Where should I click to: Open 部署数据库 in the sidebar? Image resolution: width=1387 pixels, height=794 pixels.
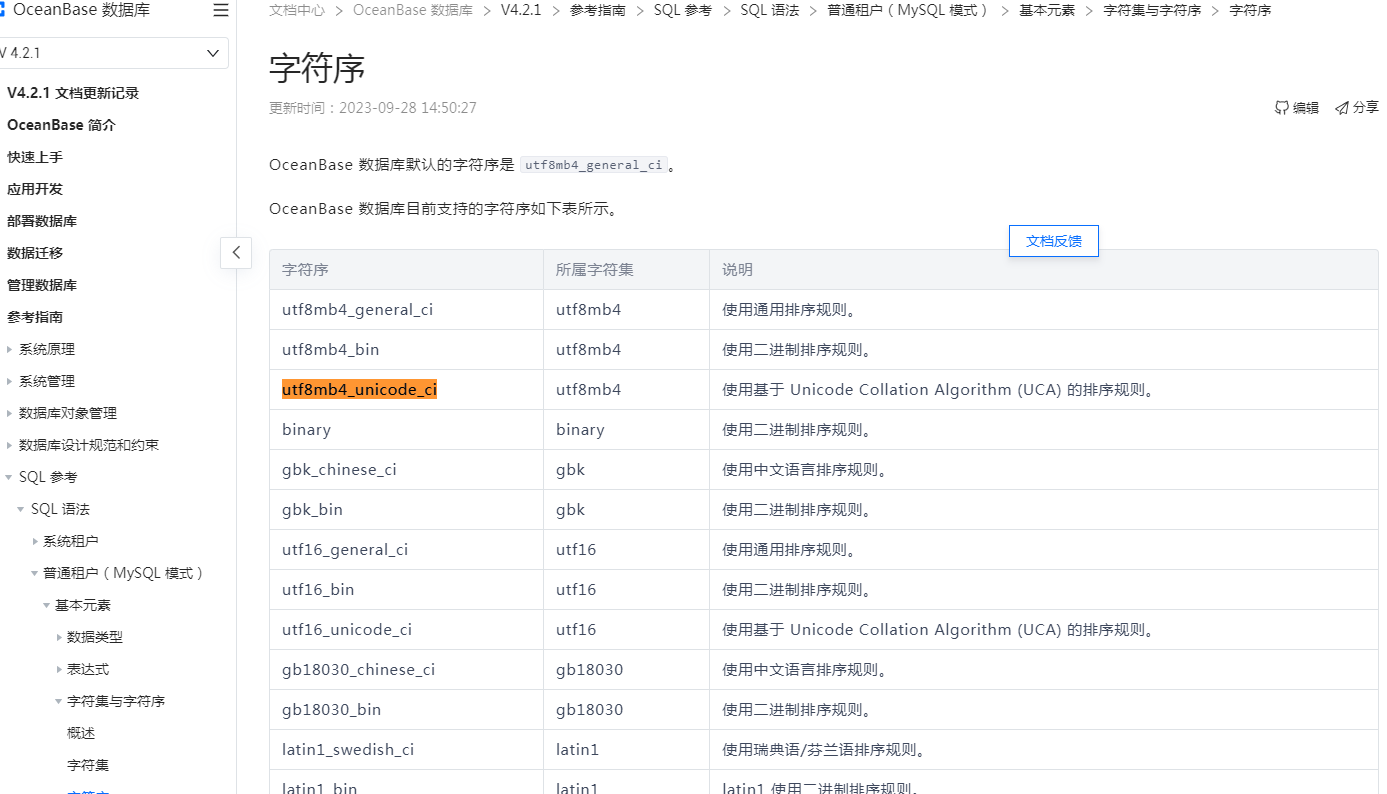(x=42, y=221)
